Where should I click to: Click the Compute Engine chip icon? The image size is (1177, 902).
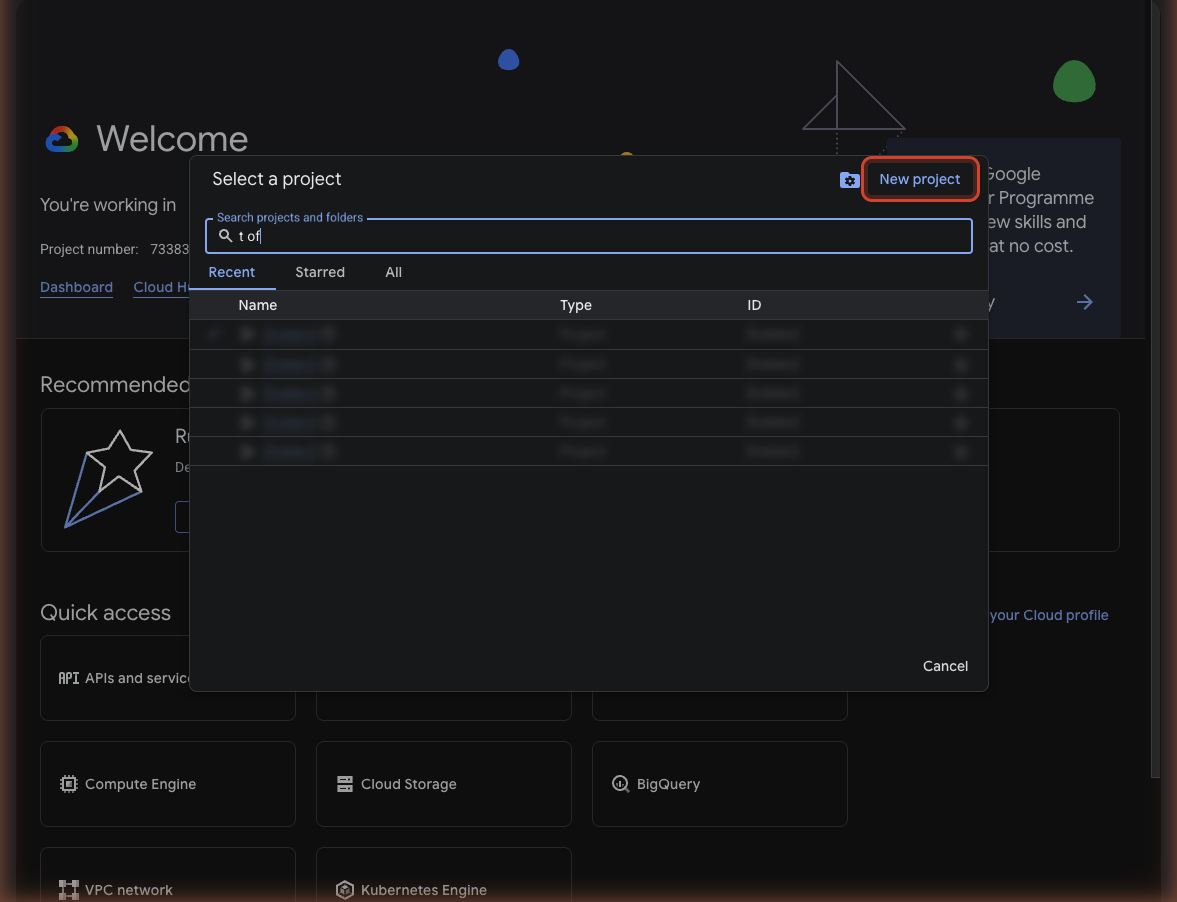[68, 784]
